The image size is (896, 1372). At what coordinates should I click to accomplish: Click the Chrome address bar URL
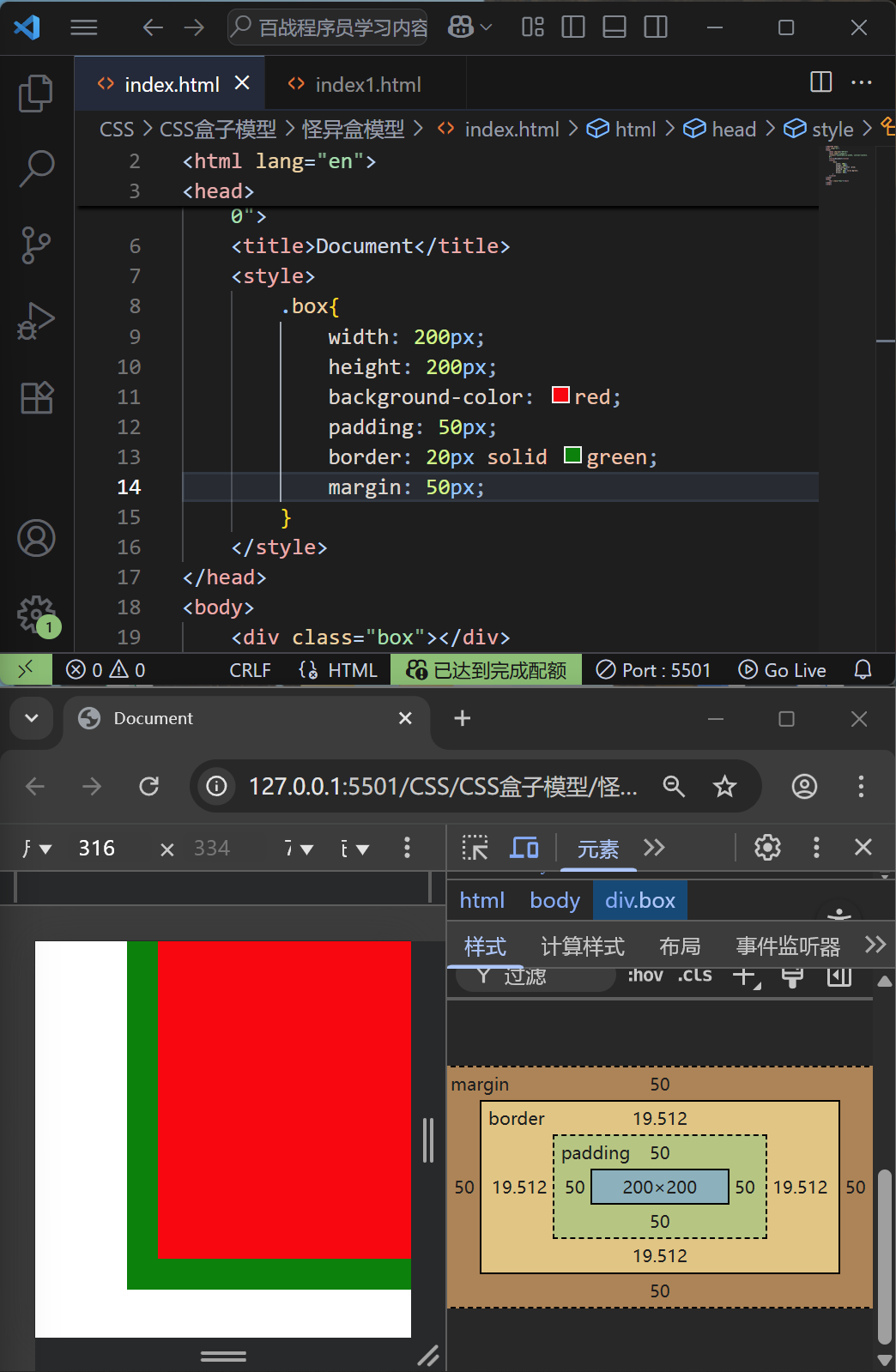click(x=443, y=786)
